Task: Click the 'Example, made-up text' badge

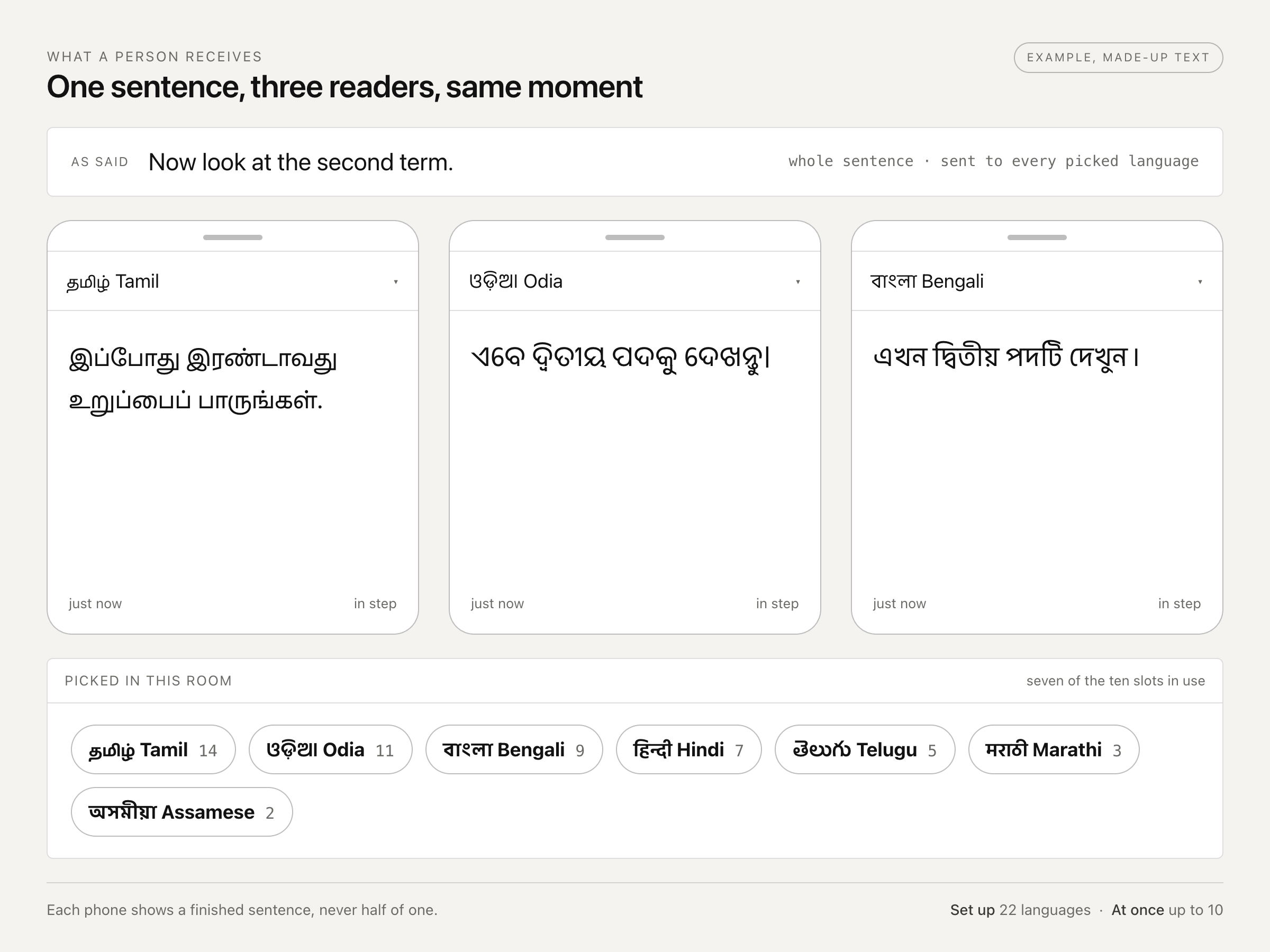Action: pyautogui.click(x=1118, y=57)
